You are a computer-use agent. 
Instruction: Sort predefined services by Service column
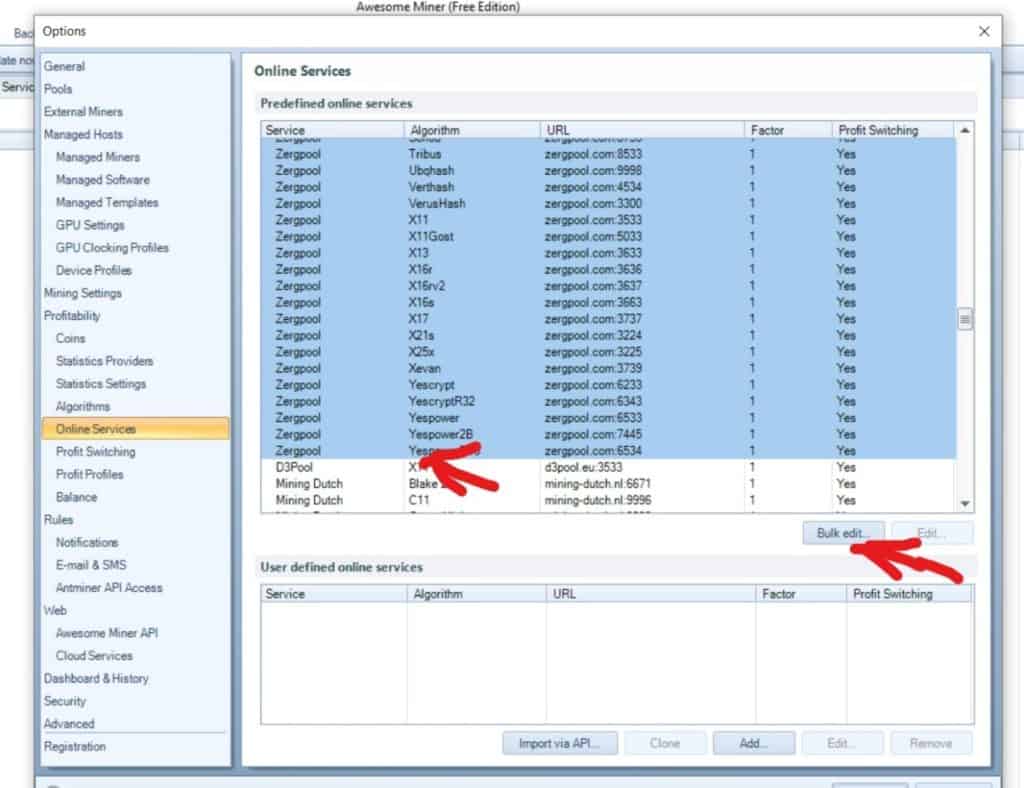coord(332,130)
